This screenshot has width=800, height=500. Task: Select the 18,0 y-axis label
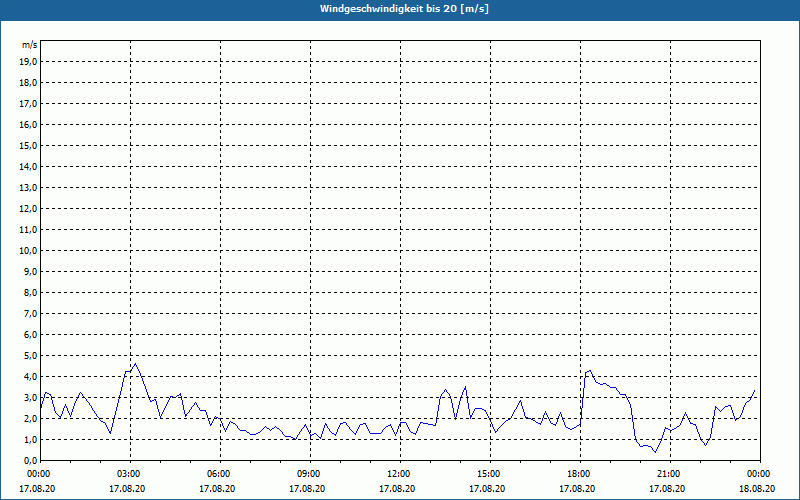click(29, 83)
